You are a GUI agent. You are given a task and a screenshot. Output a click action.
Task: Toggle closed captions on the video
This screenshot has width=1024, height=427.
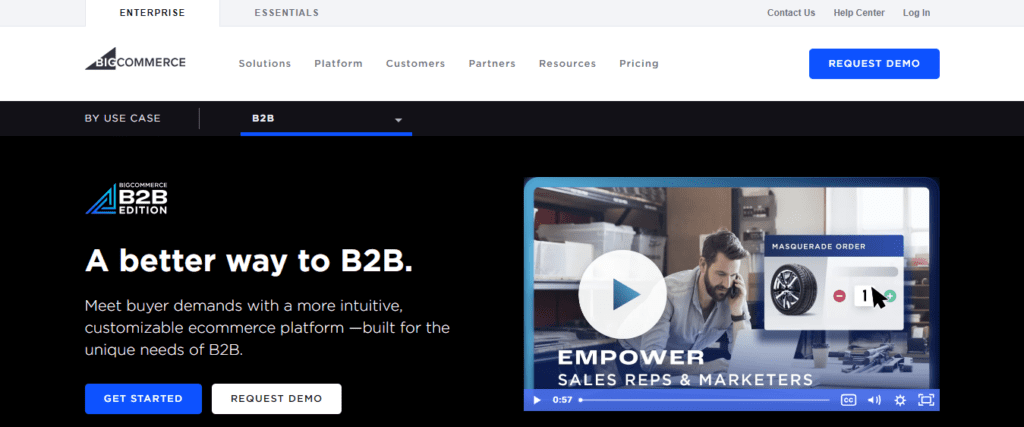pyautogui.click(x=848, y=400)
